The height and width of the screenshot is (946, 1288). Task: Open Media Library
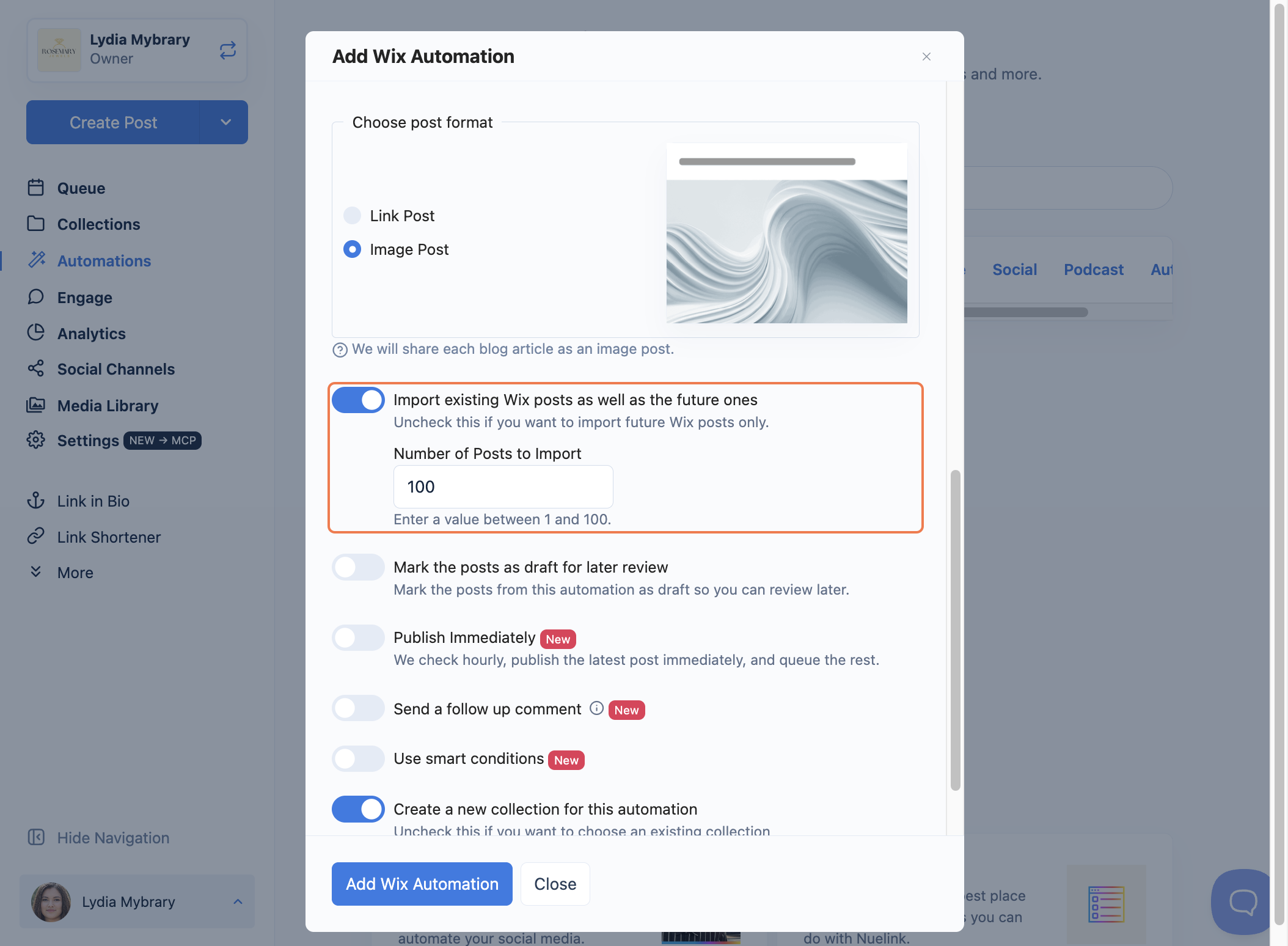[108, 405]
